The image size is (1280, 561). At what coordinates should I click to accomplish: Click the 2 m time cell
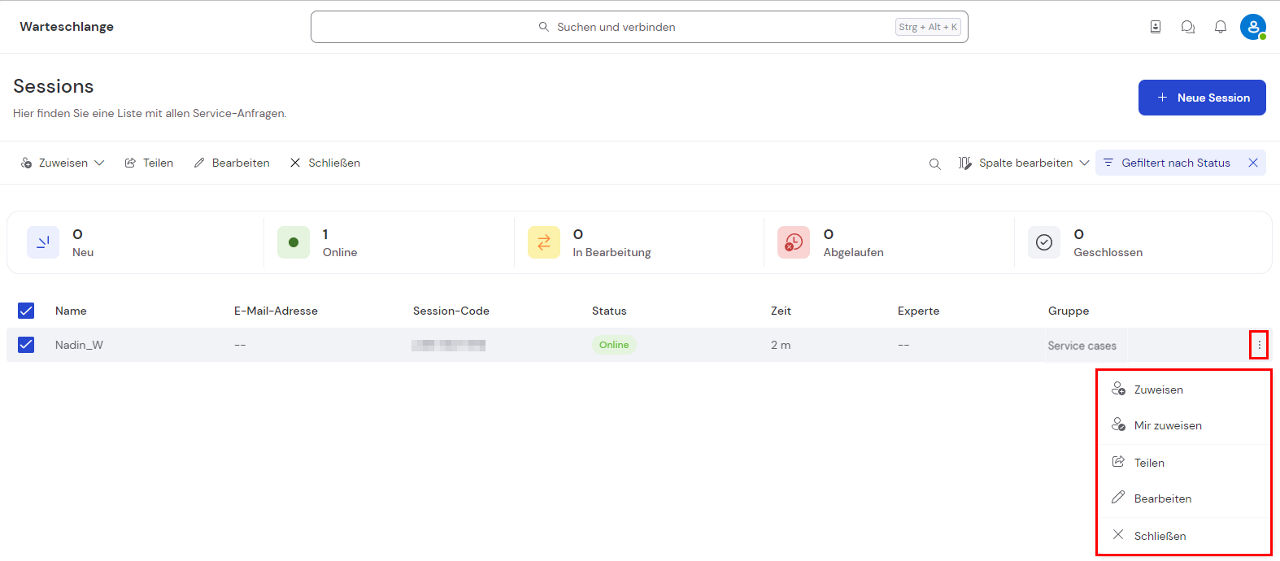click(781, 345)
